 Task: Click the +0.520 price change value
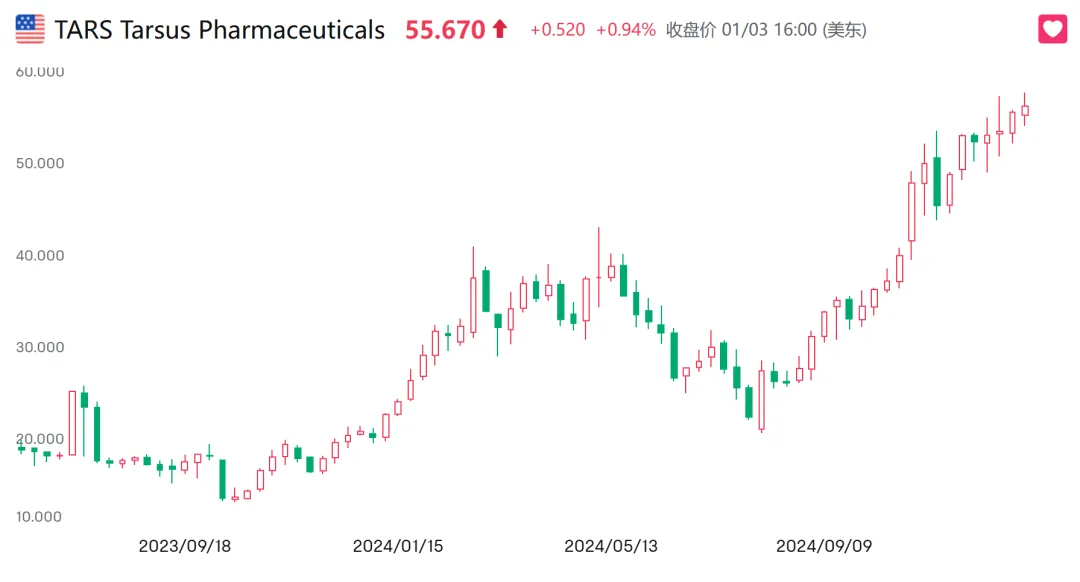pos(557,30)
